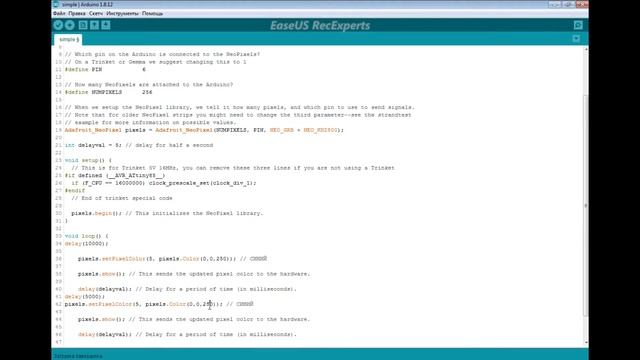Click the Adafruit_NeoPixel pixels declaration line
This screenshot has height=360, width=640.
(204, 130)
